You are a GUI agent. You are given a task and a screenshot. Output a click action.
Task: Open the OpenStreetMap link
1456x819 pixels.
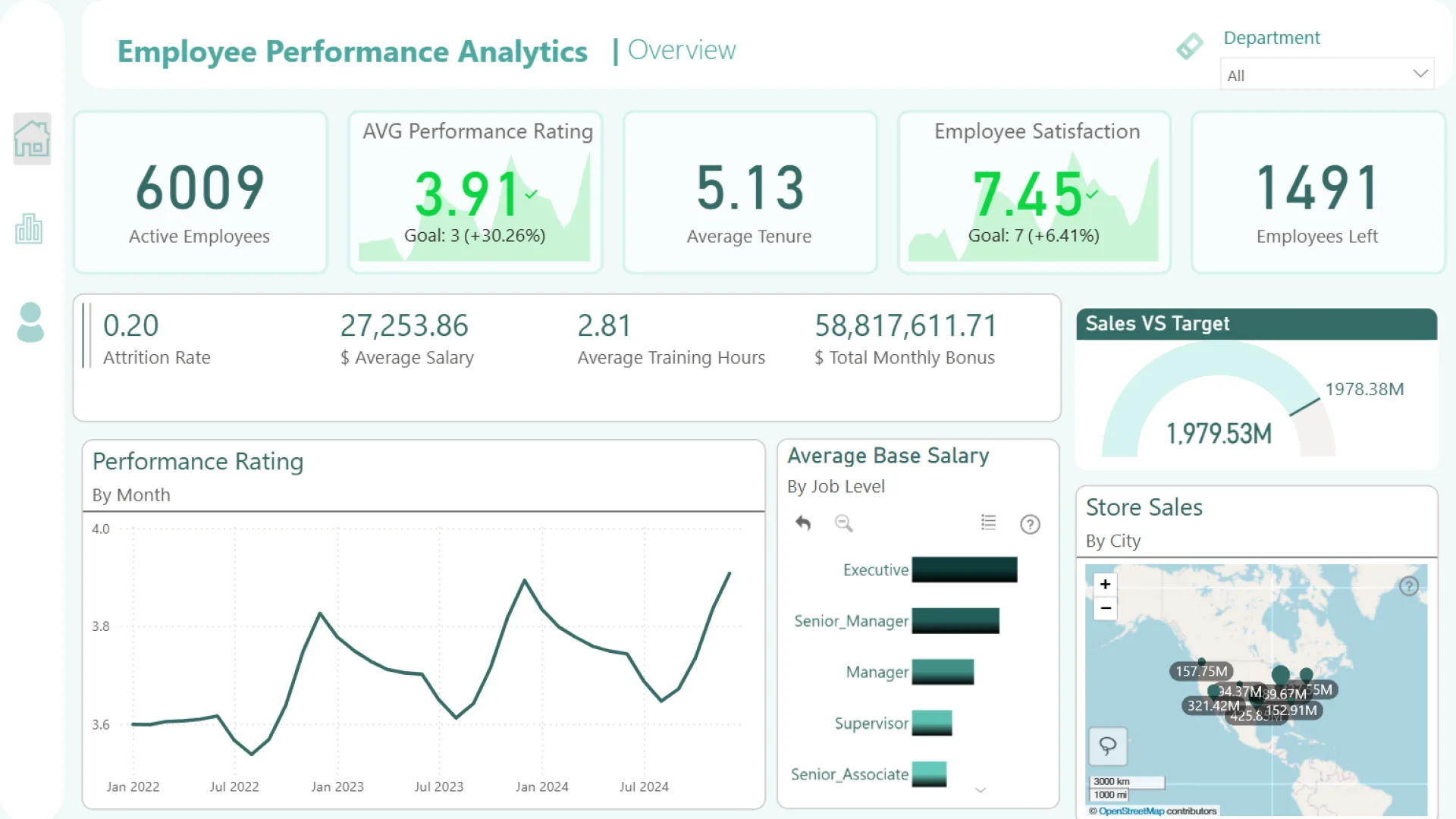coord(1131,811)
